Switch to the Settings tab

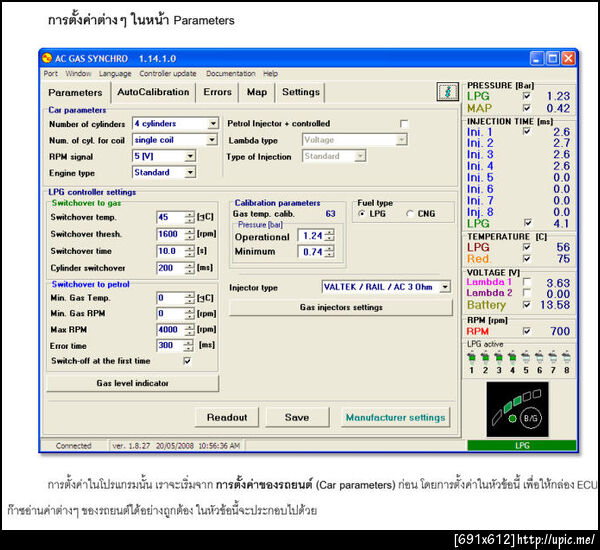(301, 92)
